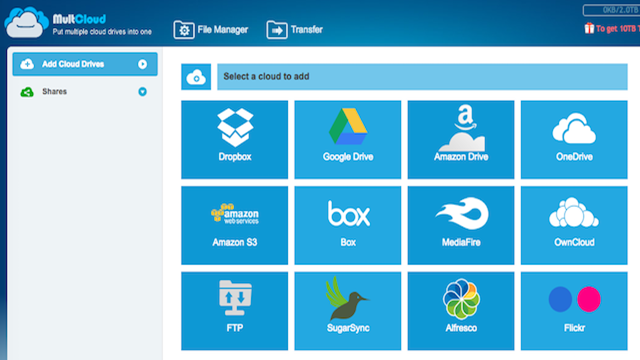Screen dimensions: 640x360
Task: Select the Dropbox cloud tile
Action: 234,140
